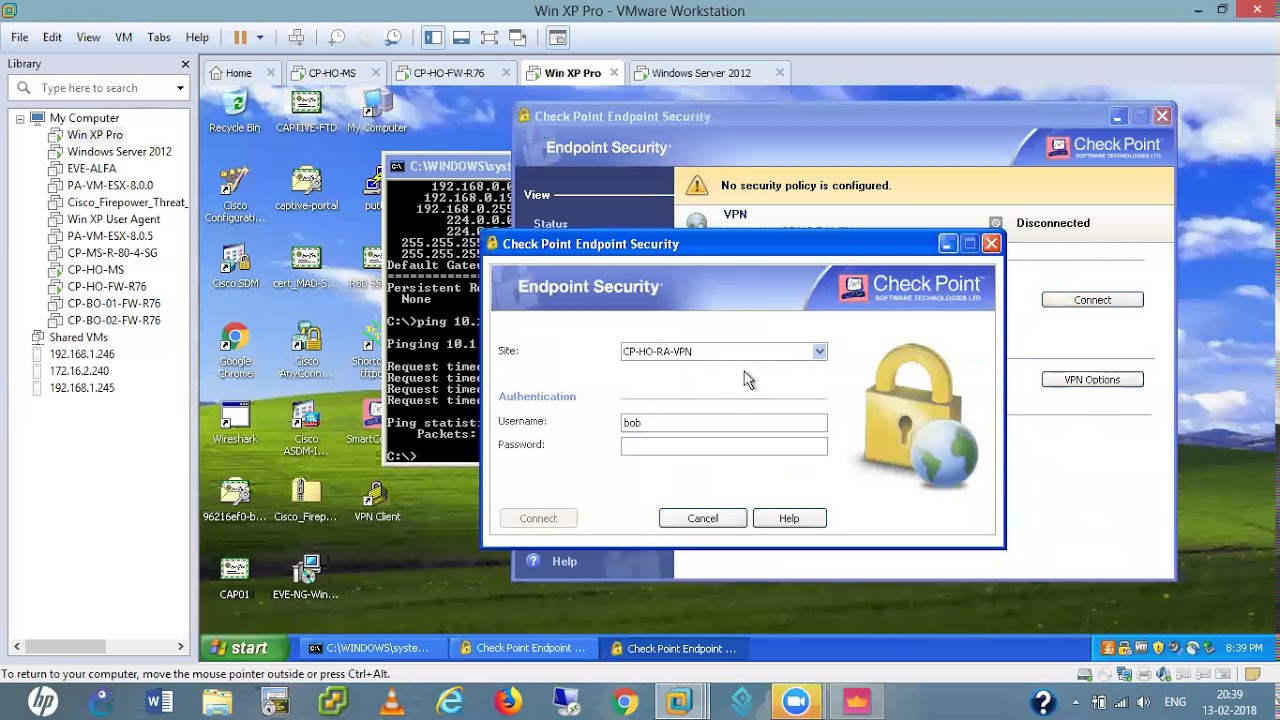Open VMware VM menu
This screenshot has height=720, width=1280.
(124, 38)
